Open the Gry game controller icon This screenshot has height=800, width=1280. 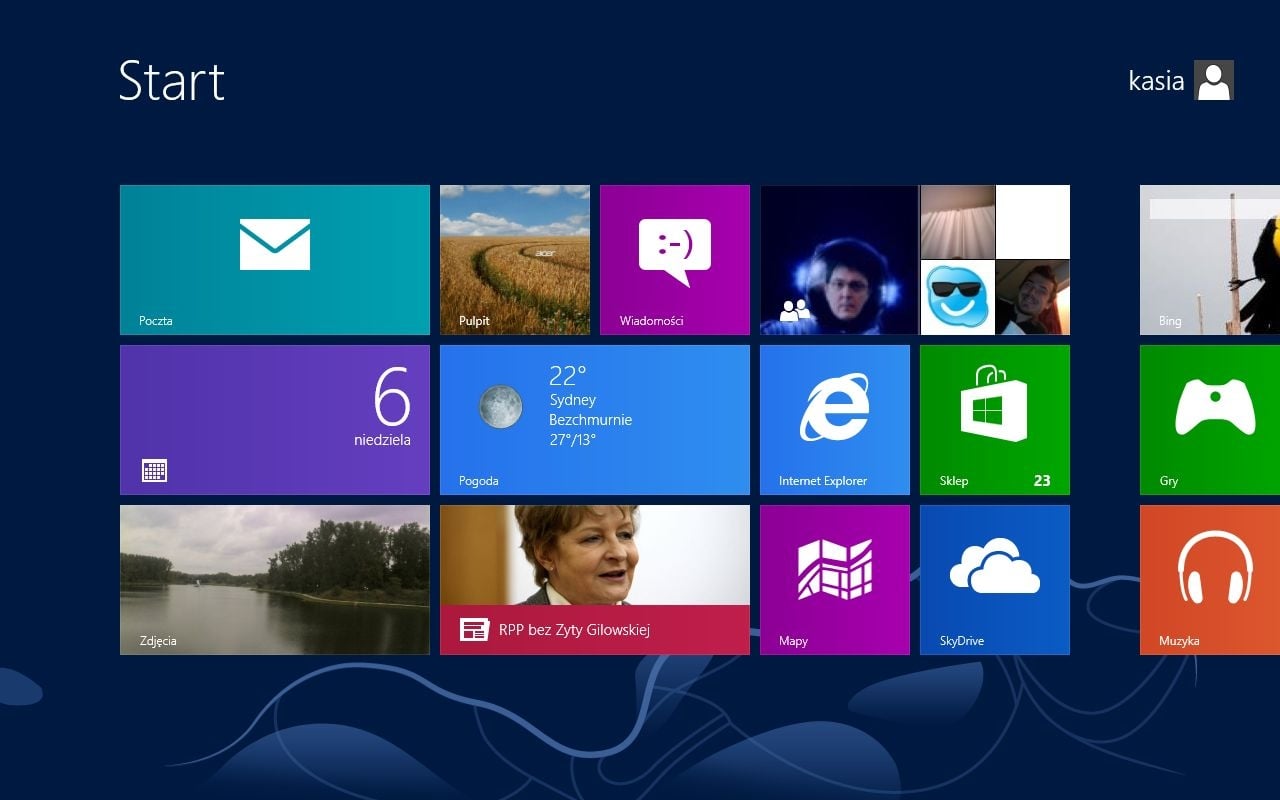coord(1215,406)
